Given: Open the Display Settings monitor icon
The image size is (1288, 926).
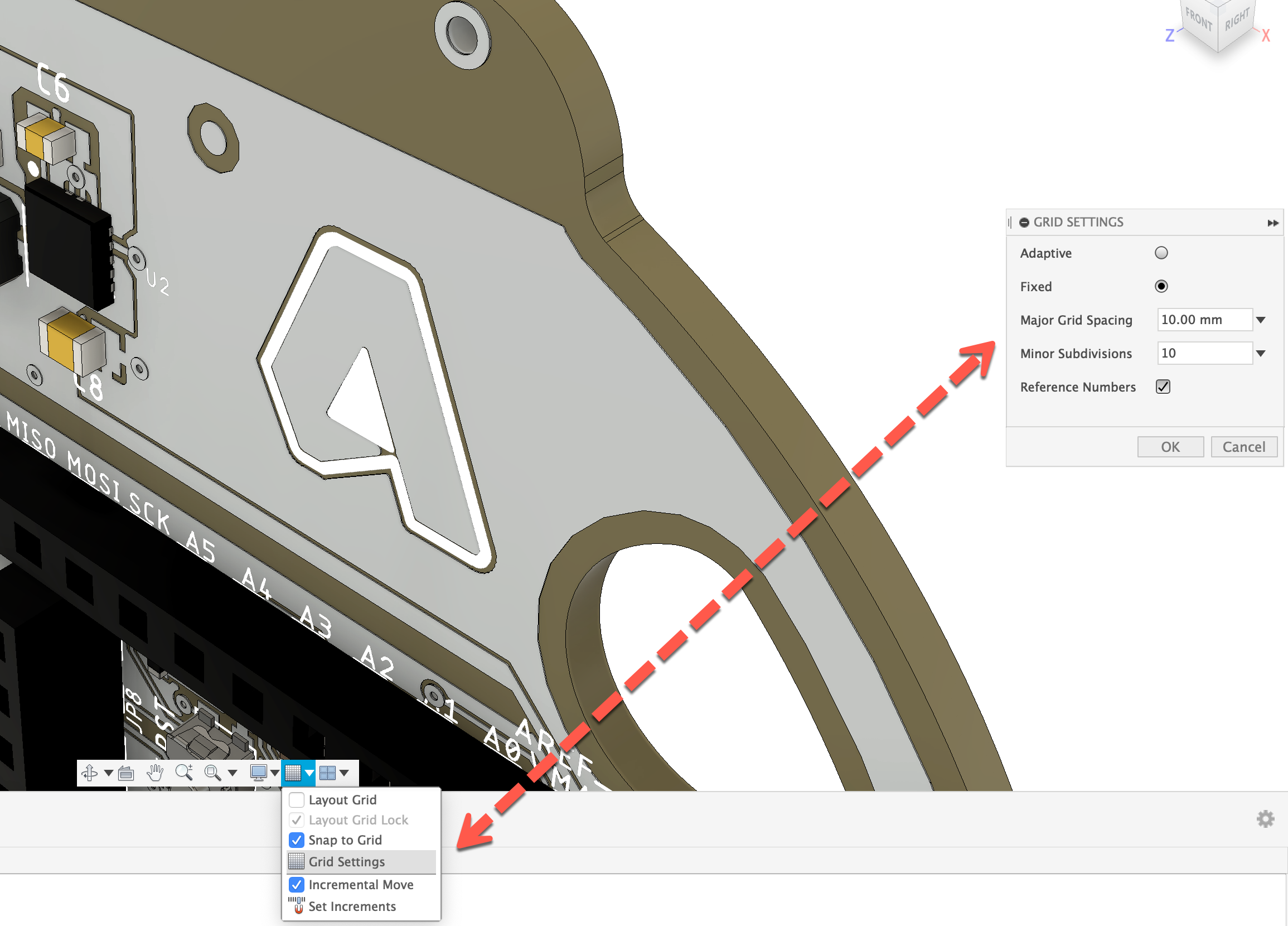Looking at the screenshot, I should tap(258, 773).
